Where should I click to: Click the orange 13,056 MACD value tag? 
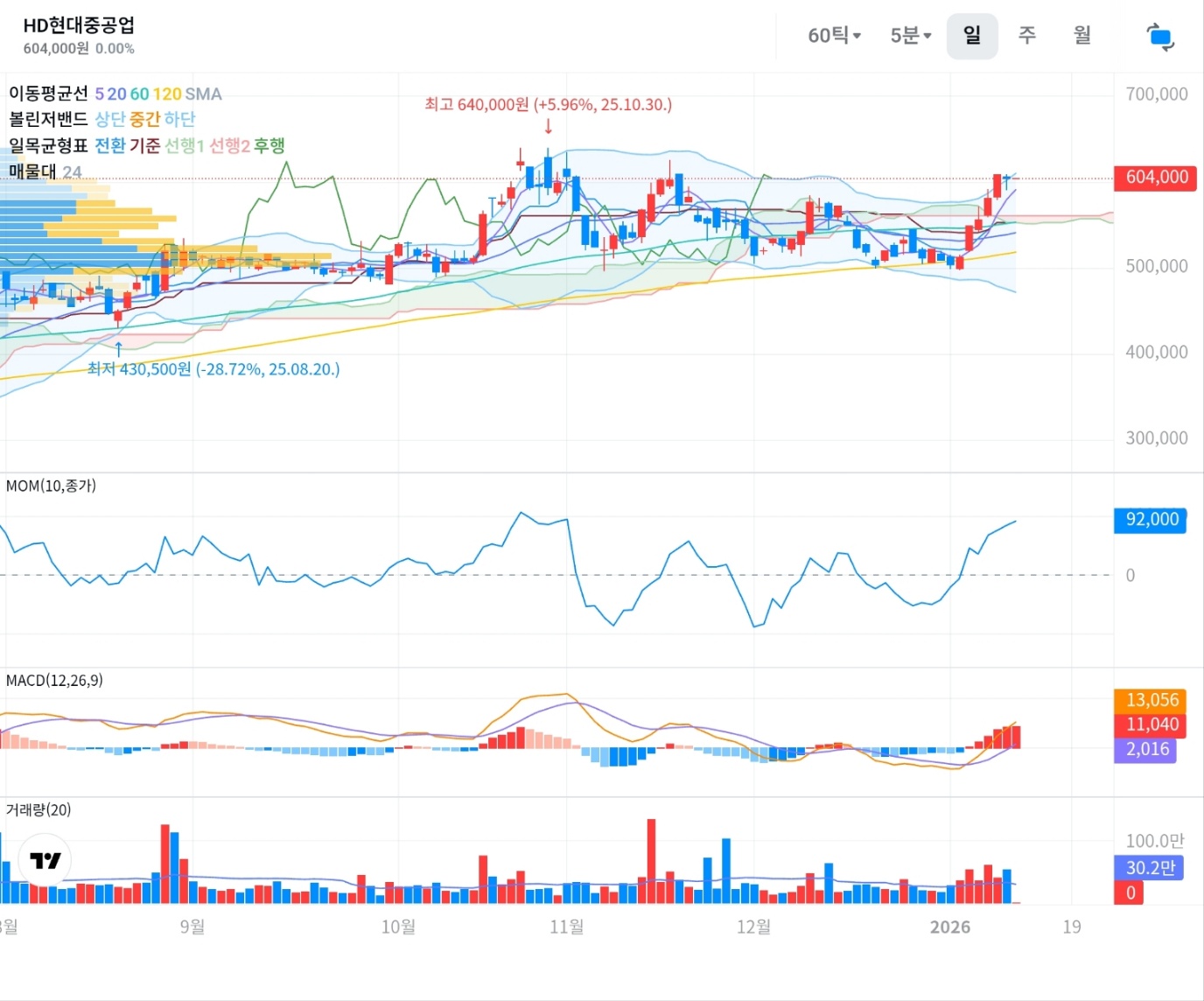1151,700
